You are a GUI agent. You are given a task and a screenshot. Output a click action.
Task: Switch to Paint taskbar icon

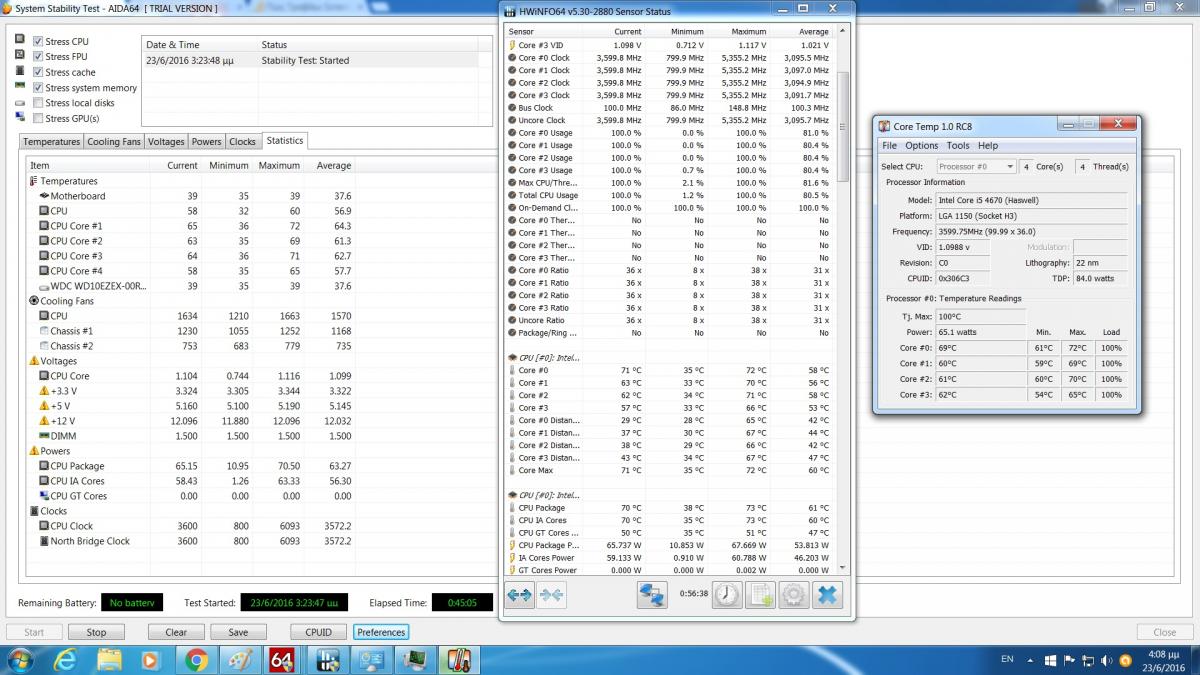238,660
